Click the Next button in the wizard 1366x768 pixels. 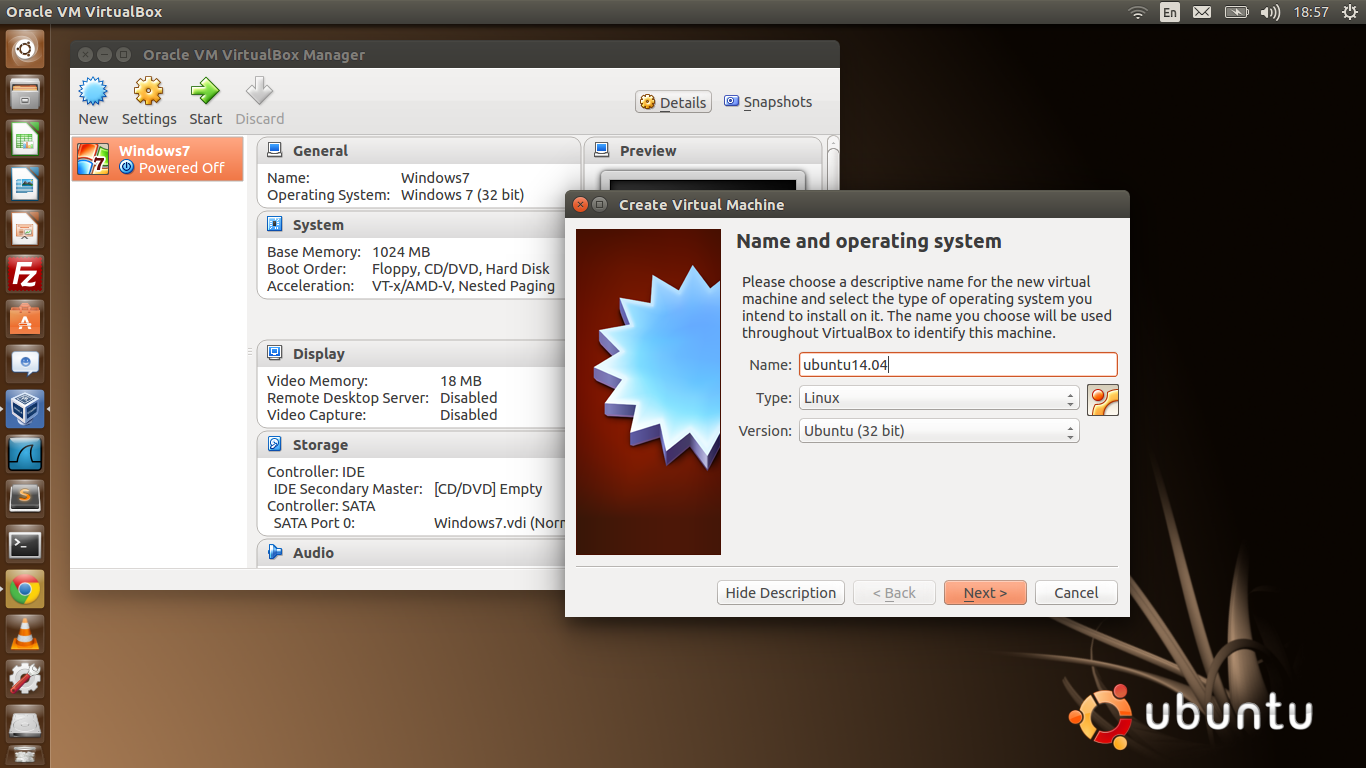pyautogui.click(x=985, y=592)
